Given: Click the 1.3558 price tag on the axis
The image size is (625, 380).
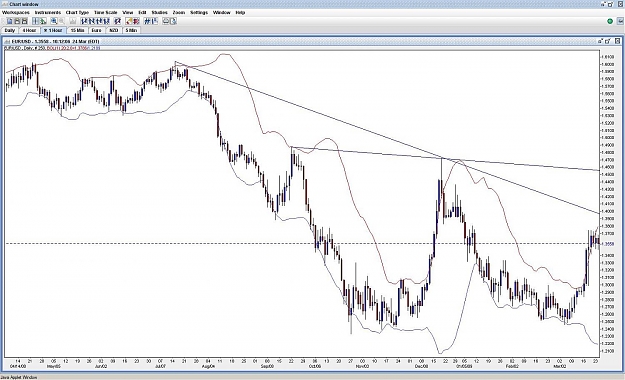Looking at the screenshot, I should click(x=608, y=244).
